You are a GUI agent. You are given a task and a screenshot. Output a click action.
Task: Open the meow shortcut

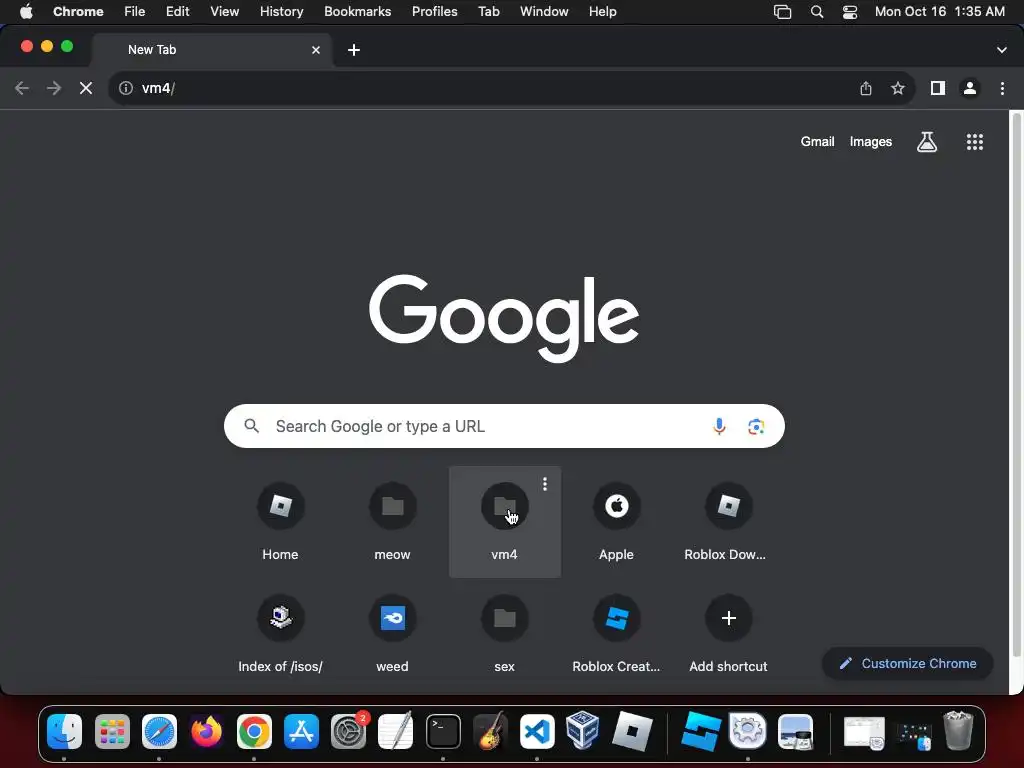click(x=392, y=521)
